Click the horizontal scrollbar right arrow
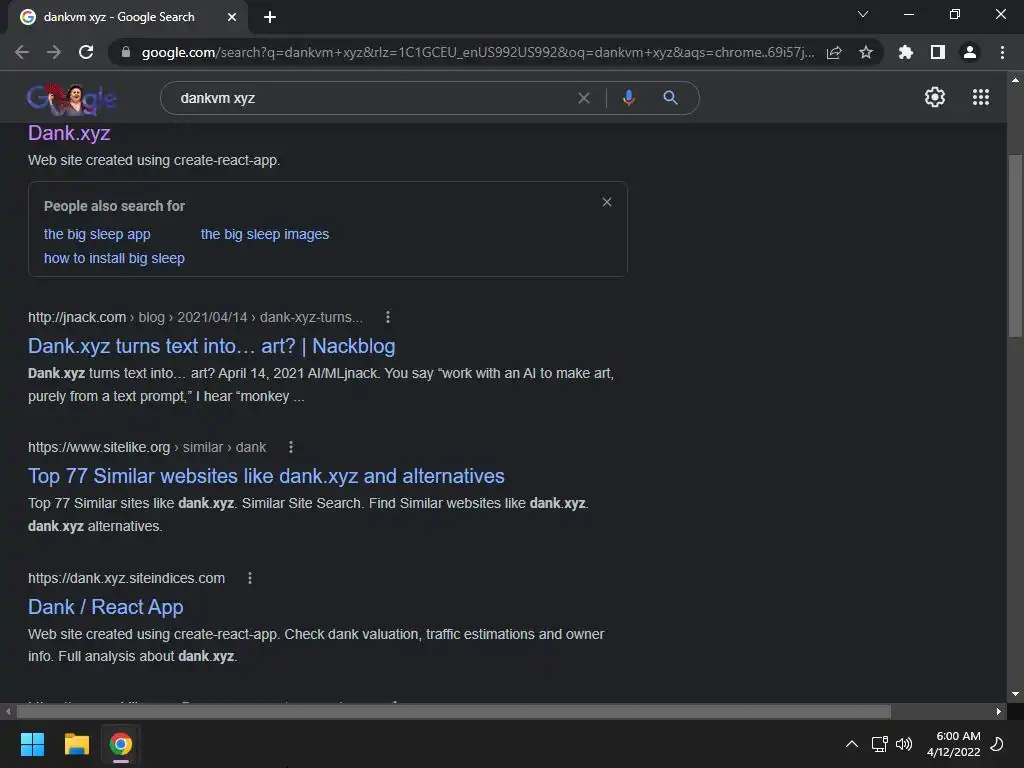Image resolution: width=1024 pixels, height=768 pixels. coord(999,711)
